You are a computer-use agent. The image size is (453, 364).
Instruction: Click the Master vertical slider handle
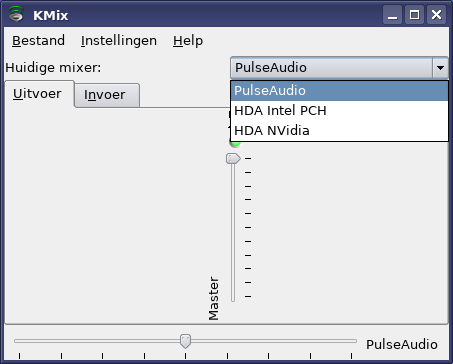pyautogui.click(x=233, y=159)
